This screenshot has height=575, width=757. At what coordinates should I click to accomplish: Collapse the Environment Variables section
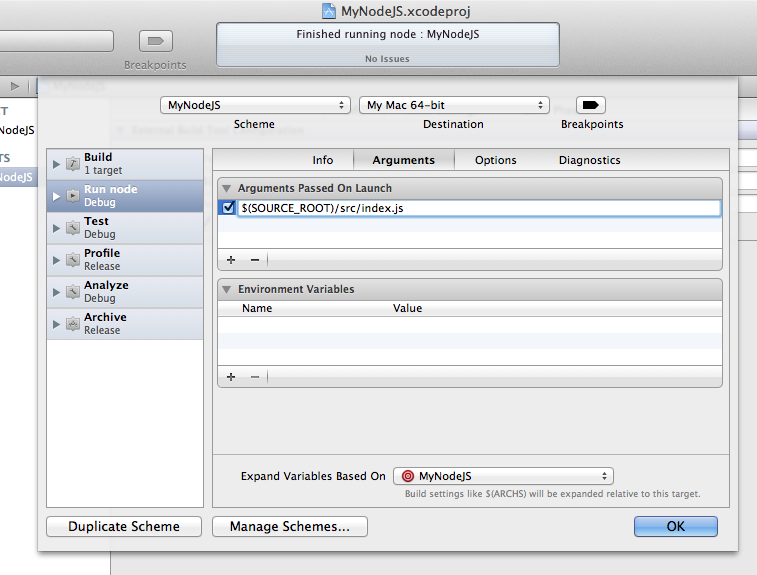tap(226, 290)
